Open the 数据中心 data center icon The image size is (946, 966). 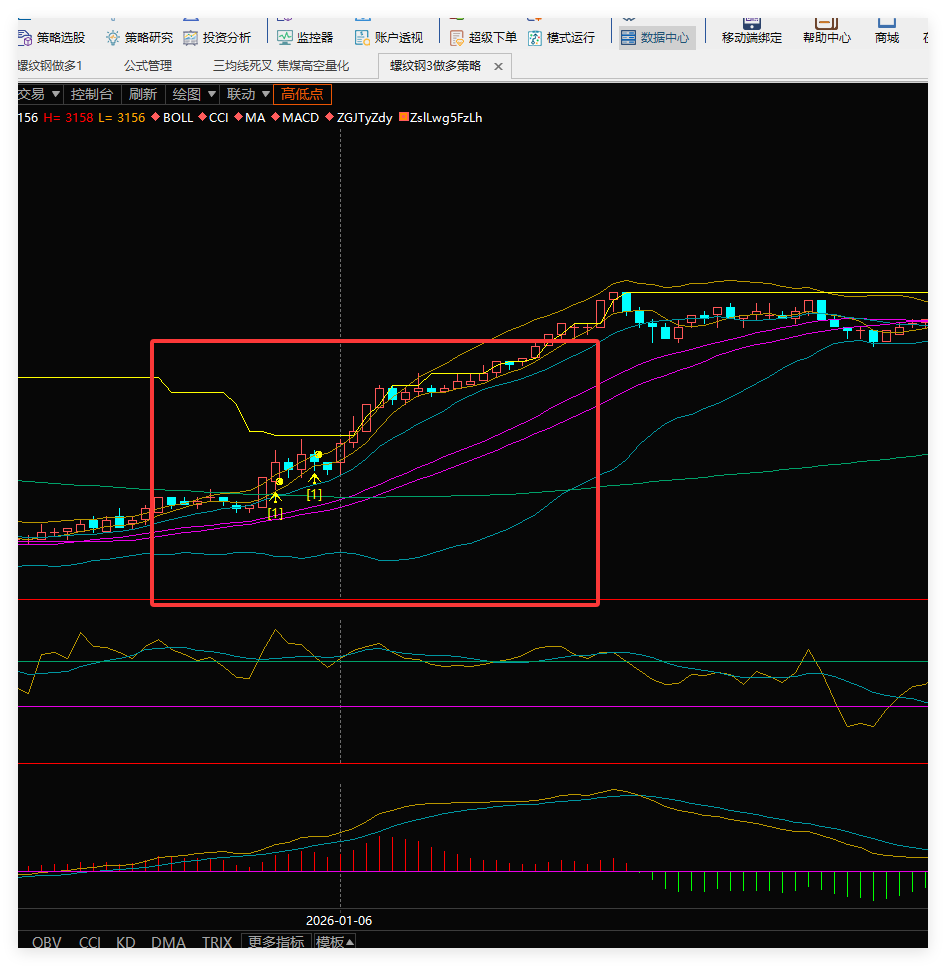[628, 38]
